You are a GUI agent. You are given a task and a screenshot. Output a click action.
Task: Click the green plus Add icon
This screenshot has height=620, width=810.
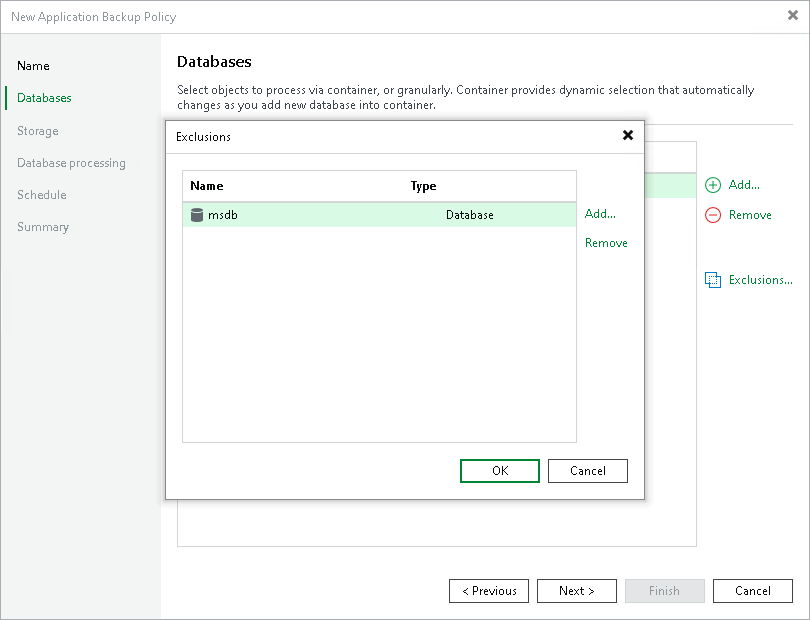[x=712, y=185]
